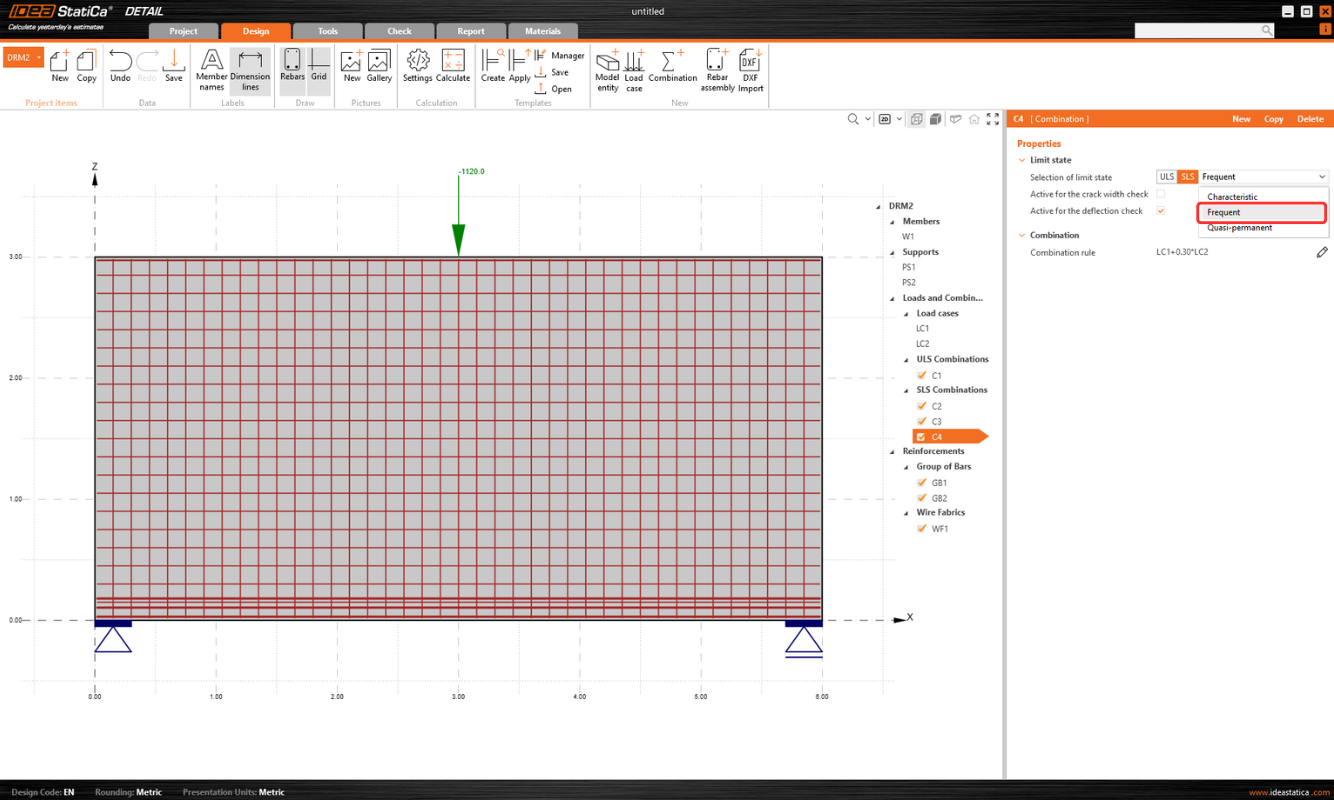
Task: Select the ULS limit state button
Action: (x=1166, y=177)
